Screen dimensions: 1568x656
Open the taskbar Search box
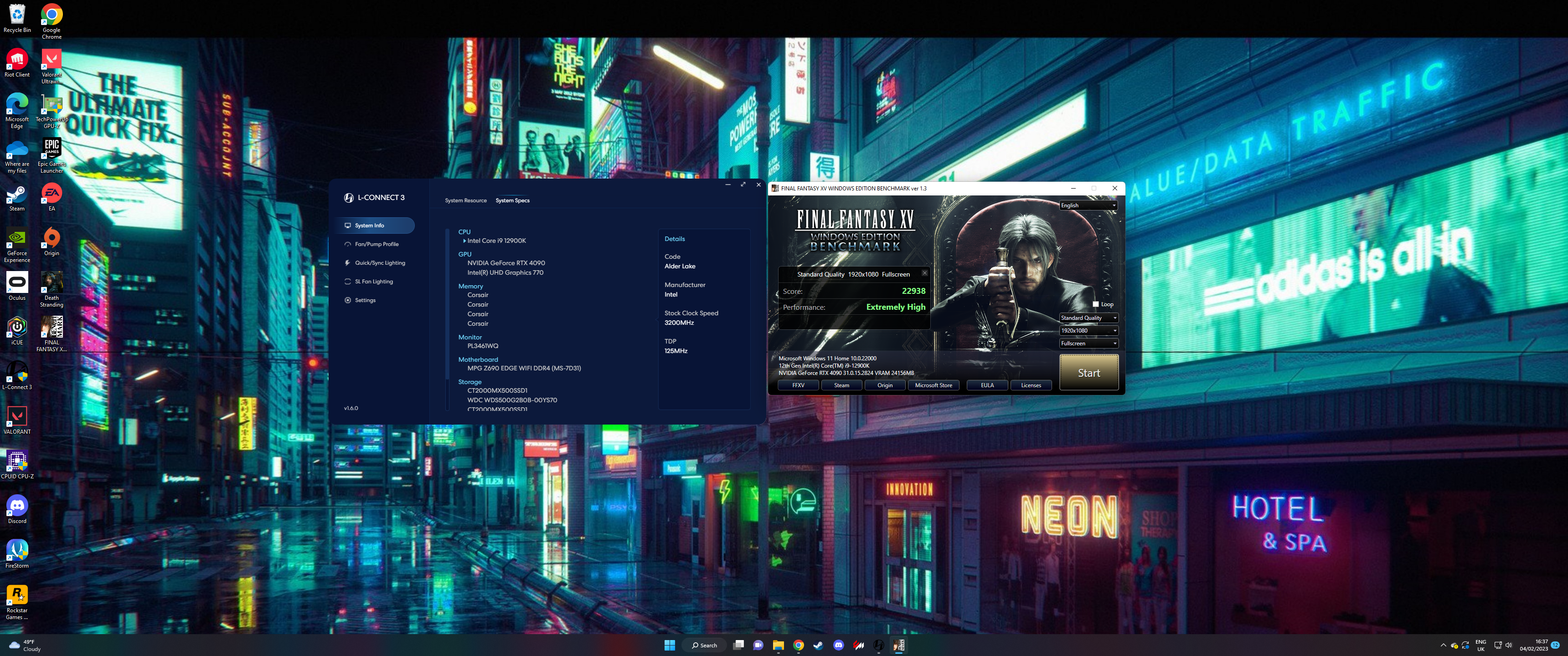pyautogui.click(x=705, y=645)
